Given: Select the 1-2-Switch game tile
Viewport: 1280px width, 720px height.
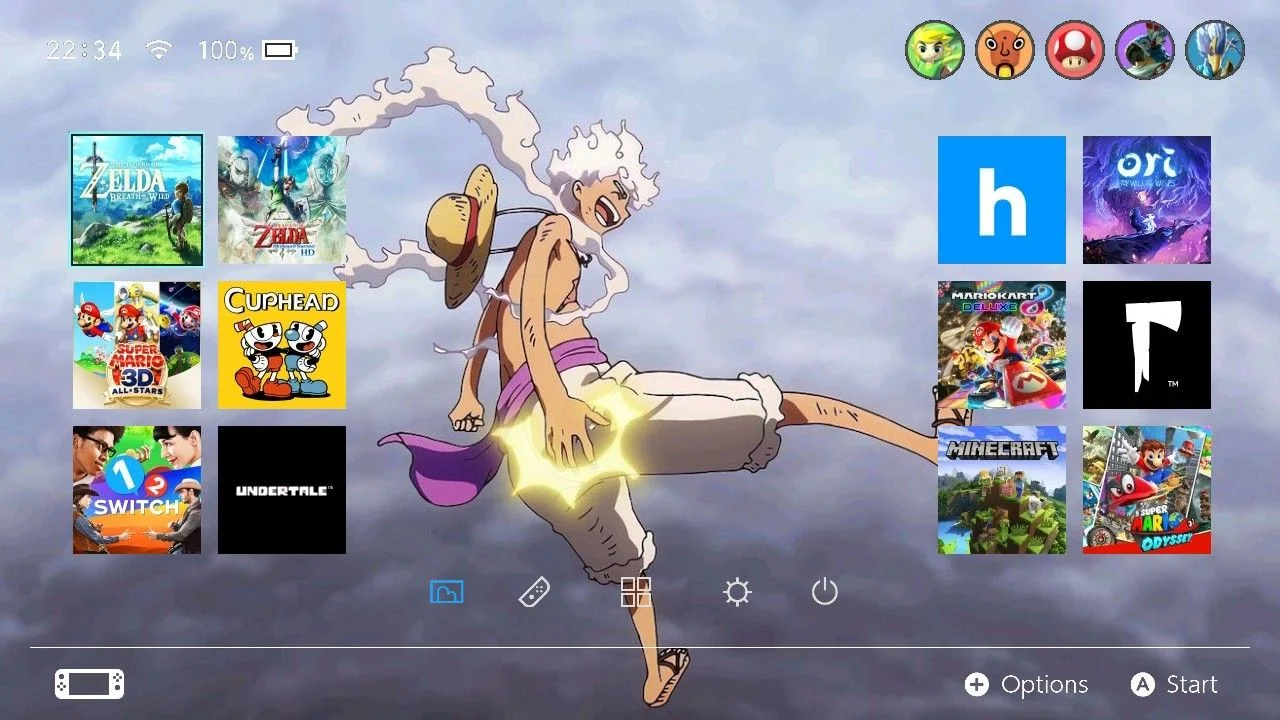Looking at the screenshot, I should pyautogui.click(x=137, y=490).
